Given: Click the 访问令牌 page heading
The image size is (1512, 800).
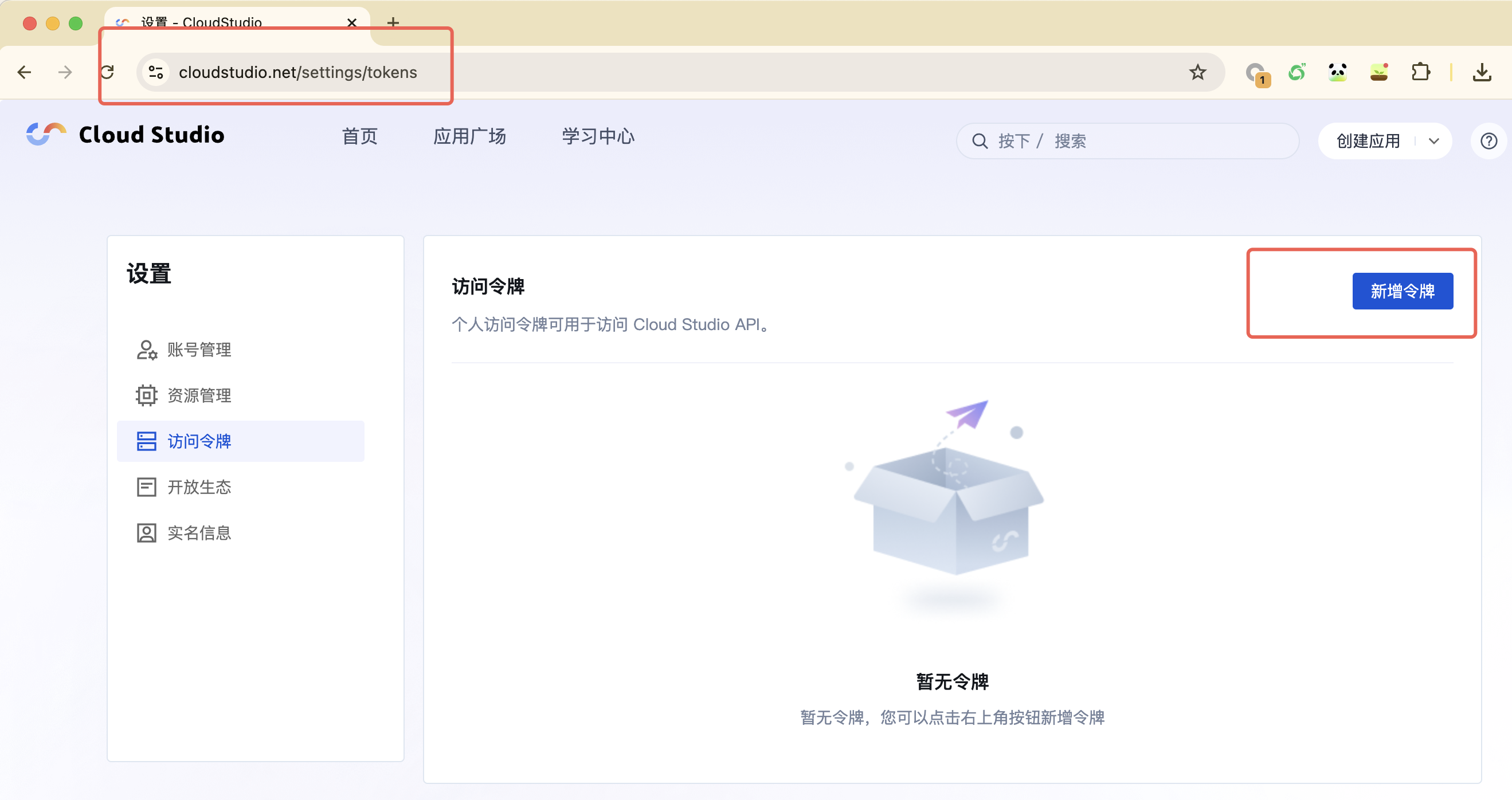Looking at the screenshot, I should [488, 287].
